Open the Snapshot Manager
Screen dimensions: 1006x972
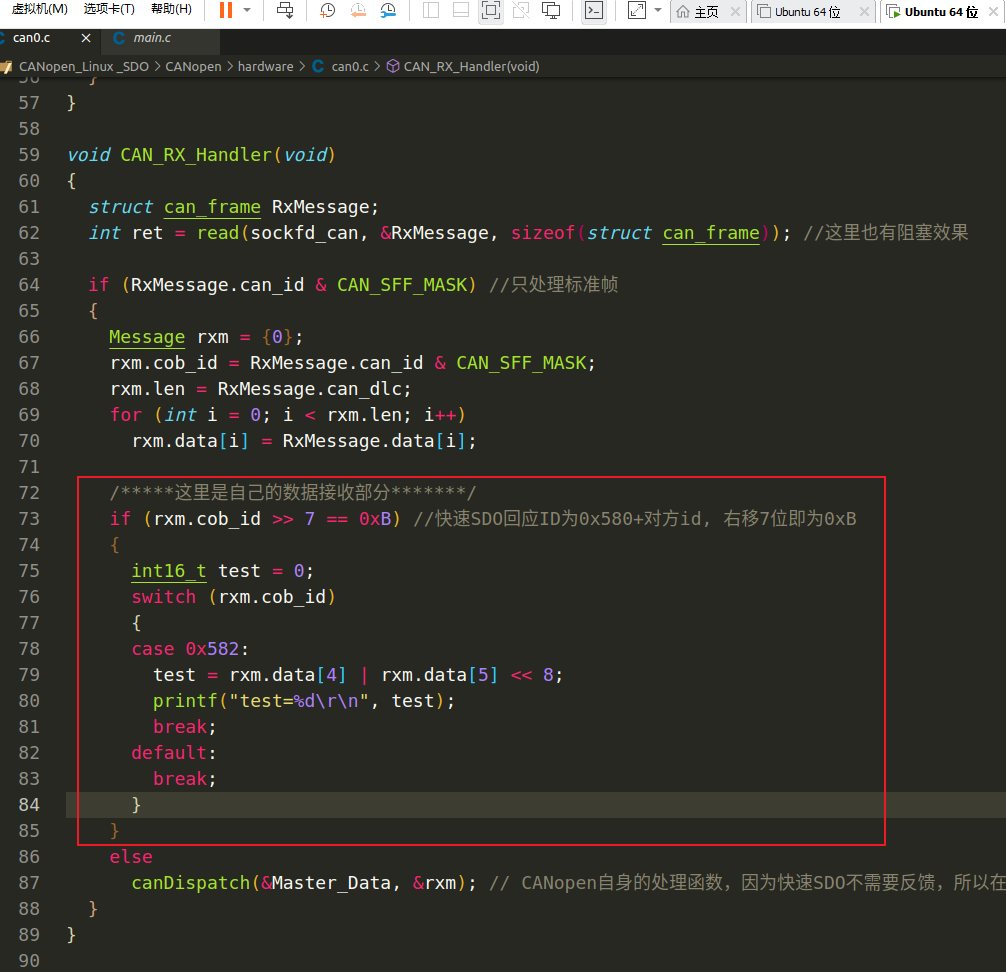click(388, 11)
